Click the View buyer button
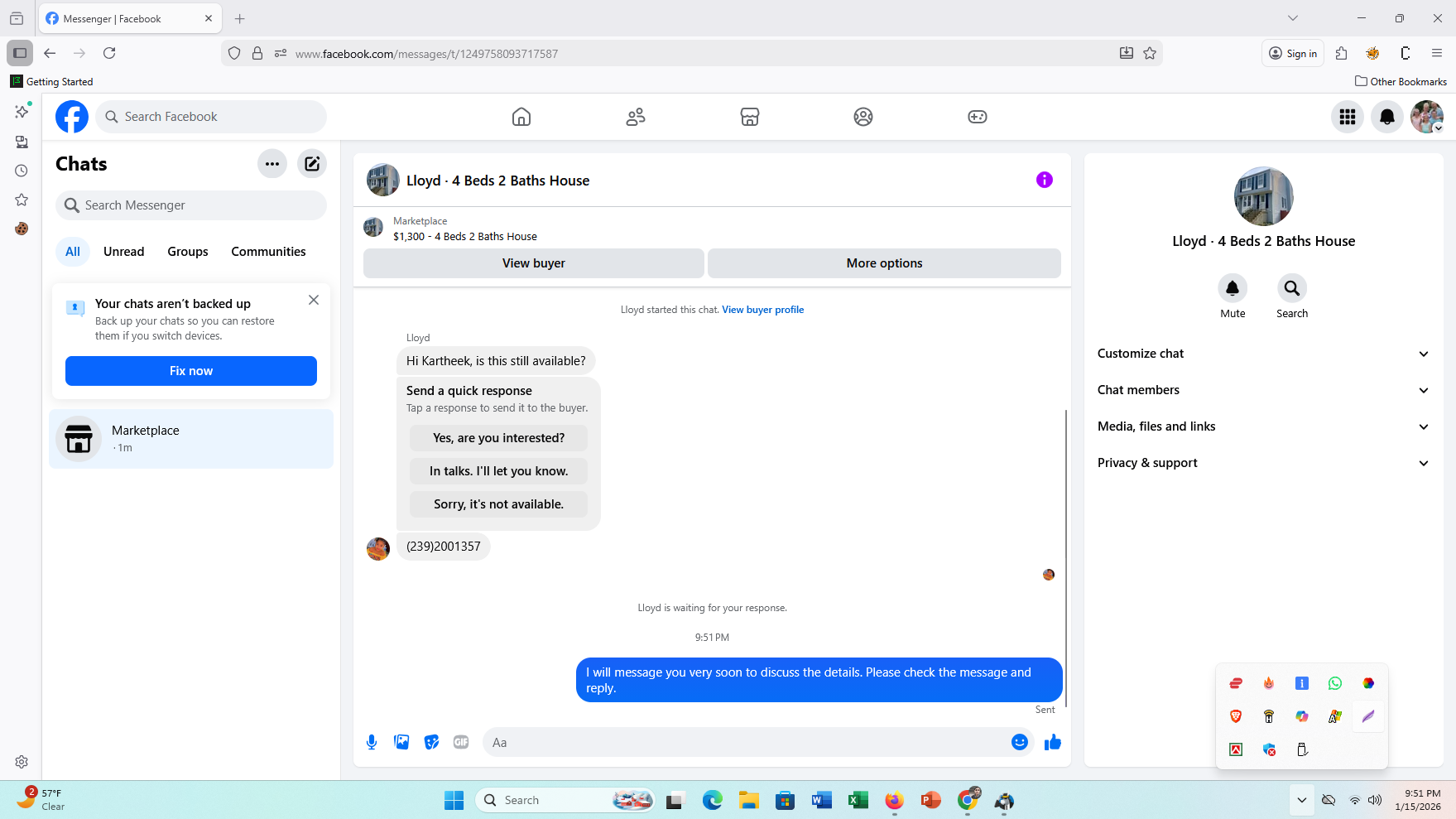This screenshot has width=1456, height=819. pyautogui.click(x=534, y=263)
